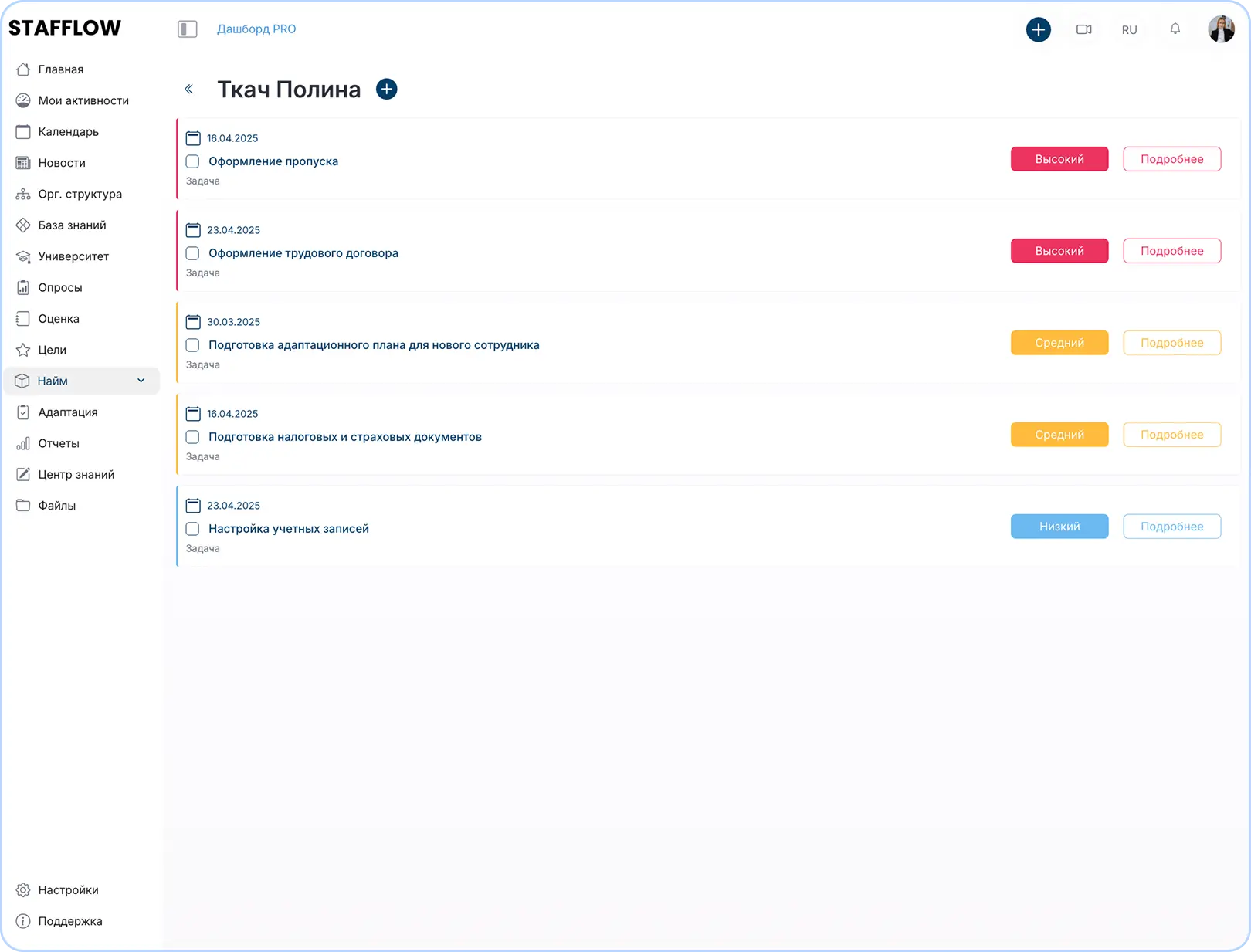Open Настройки gear in sidebar

[x=24, y=890]
